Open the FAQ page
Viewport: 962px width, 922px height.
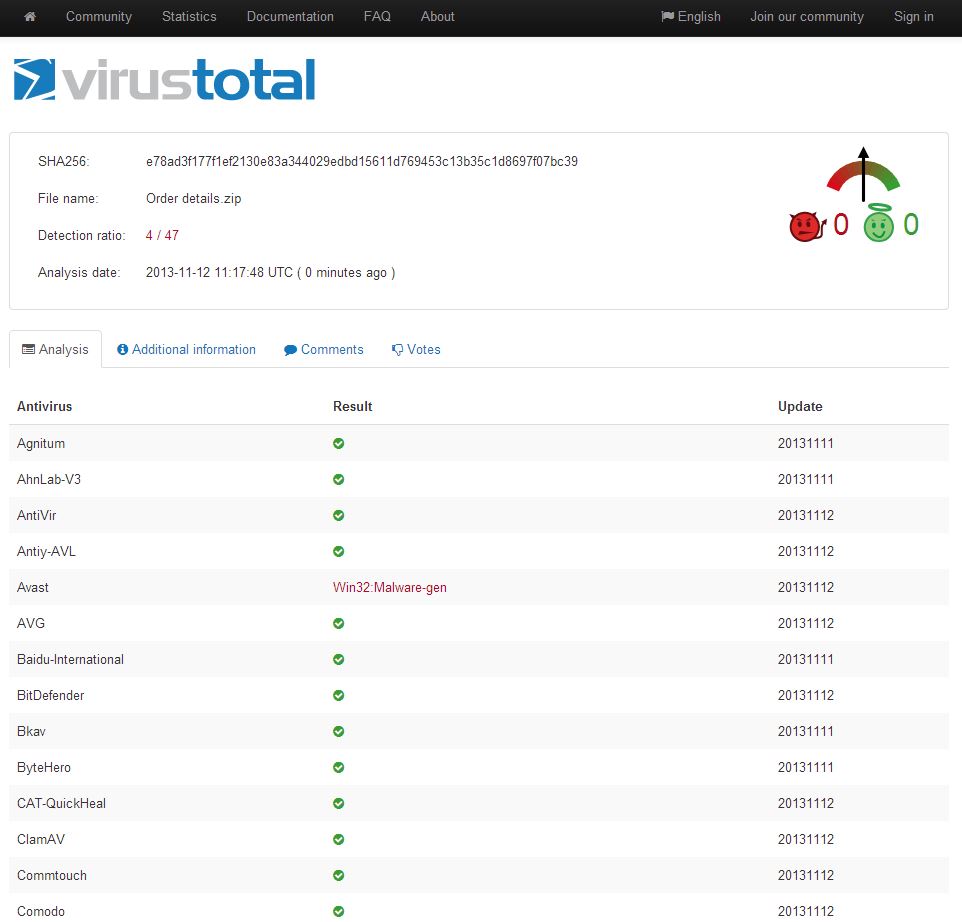coord(377,17)
